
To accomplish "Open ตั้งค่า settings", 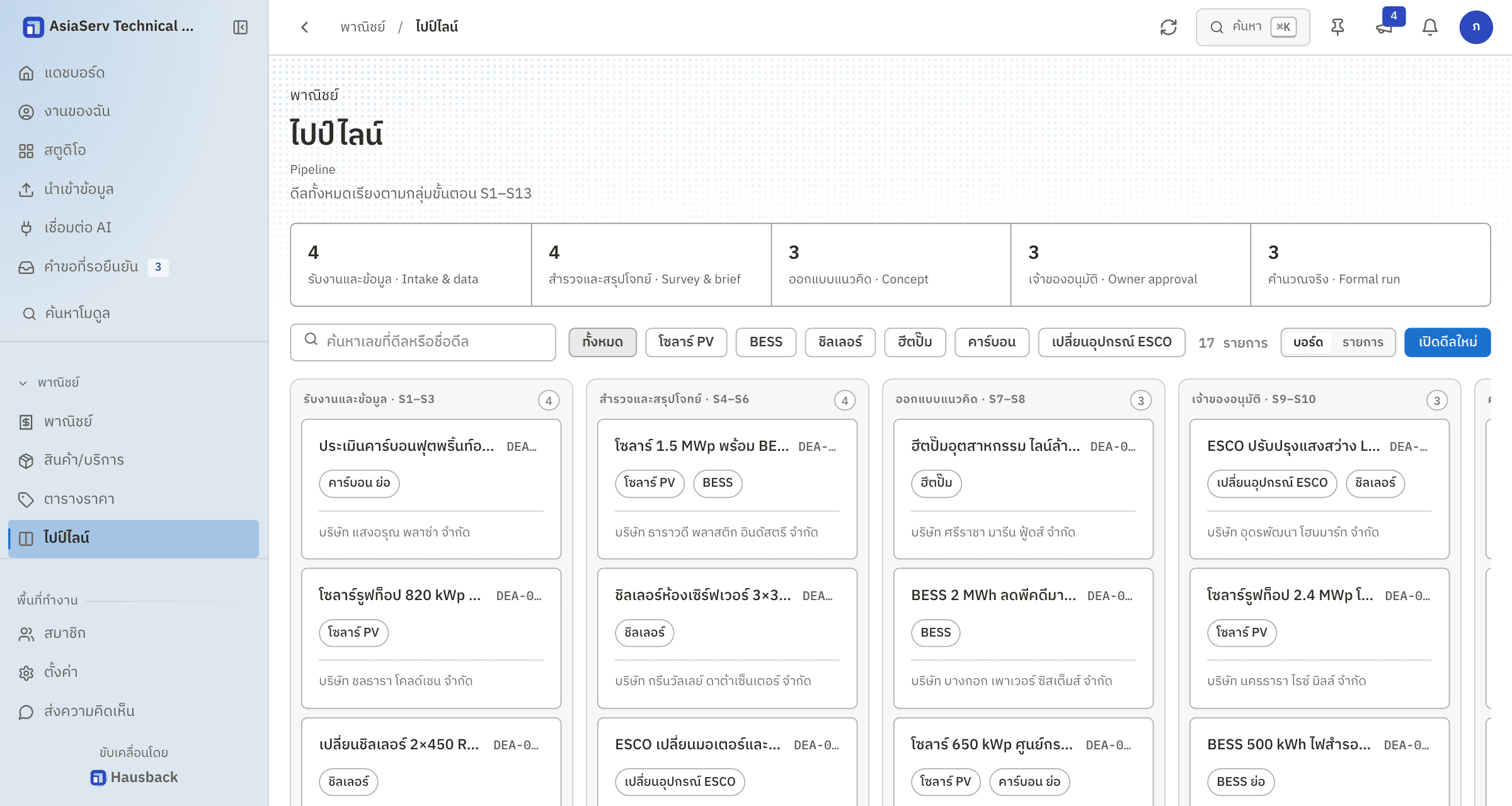I will pyautogui.click(x=134, y=673).
